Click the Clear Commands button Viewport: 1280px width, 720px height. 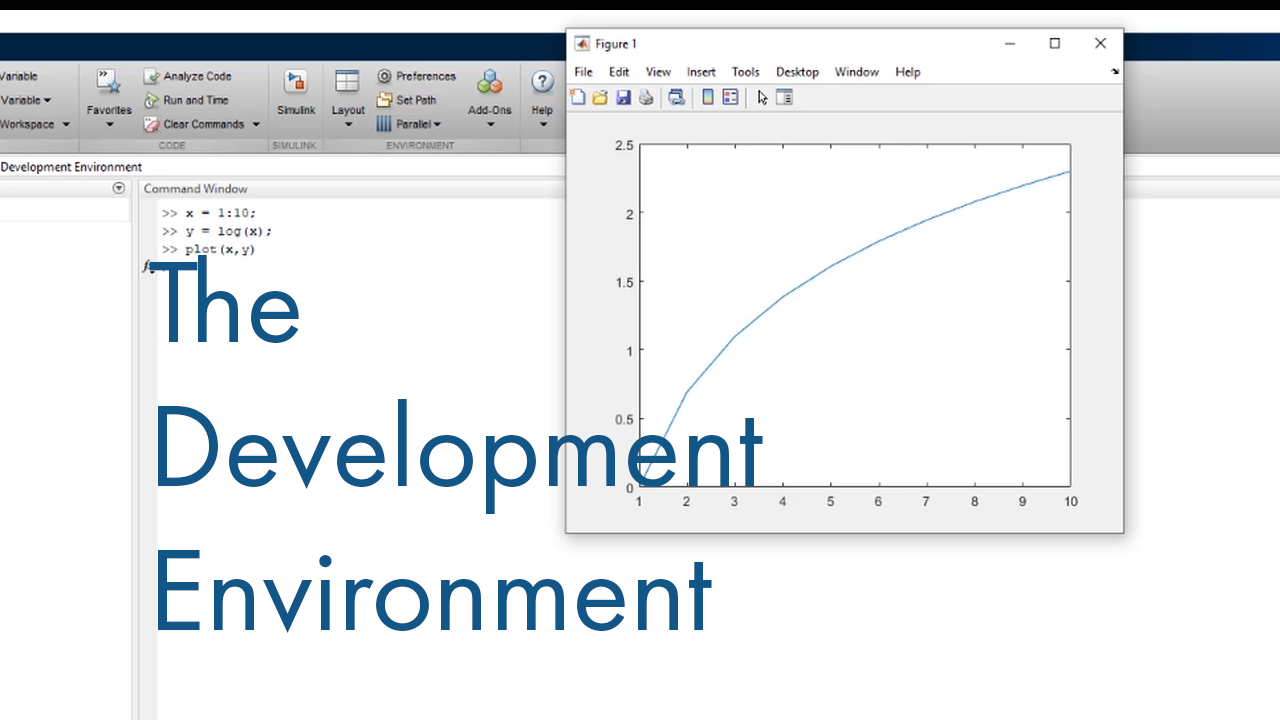(x=203, y=124)
